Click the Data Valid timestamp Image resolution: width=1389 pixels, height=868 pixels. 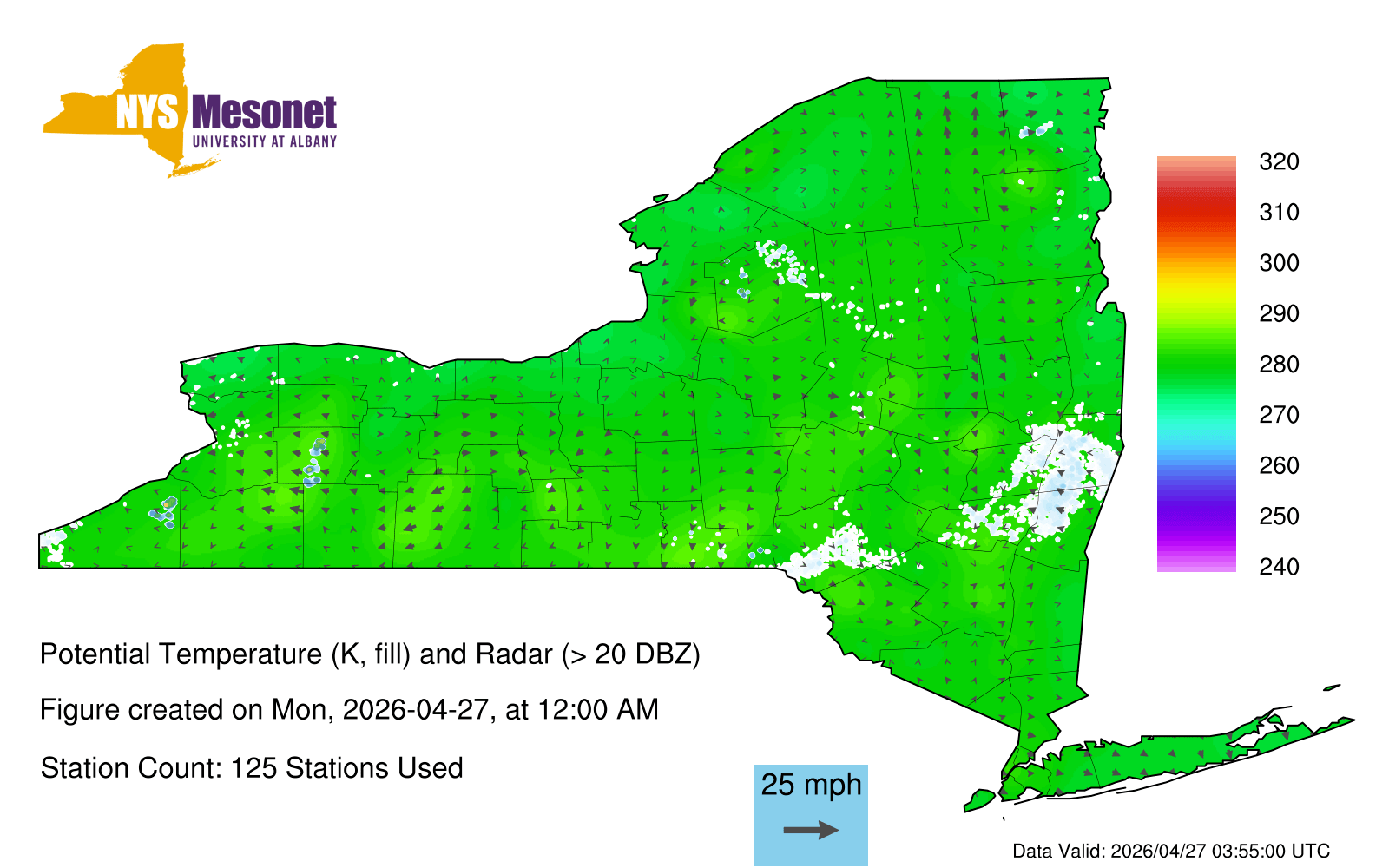[x=1171, y=851]
